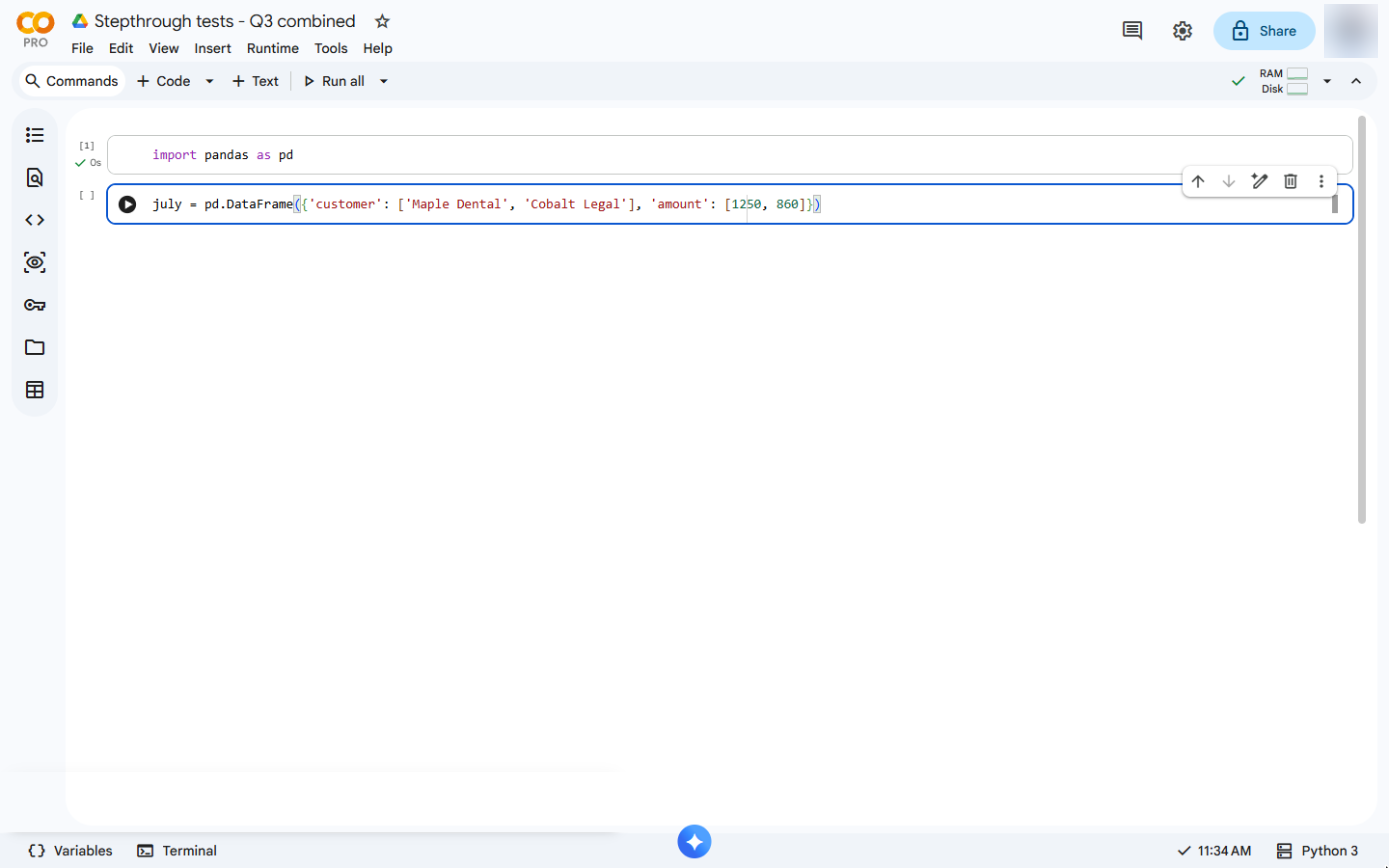This screenshot has width=1389, height=868.
Task: Click the Colab Pro logo
Action: click(35, 29)
